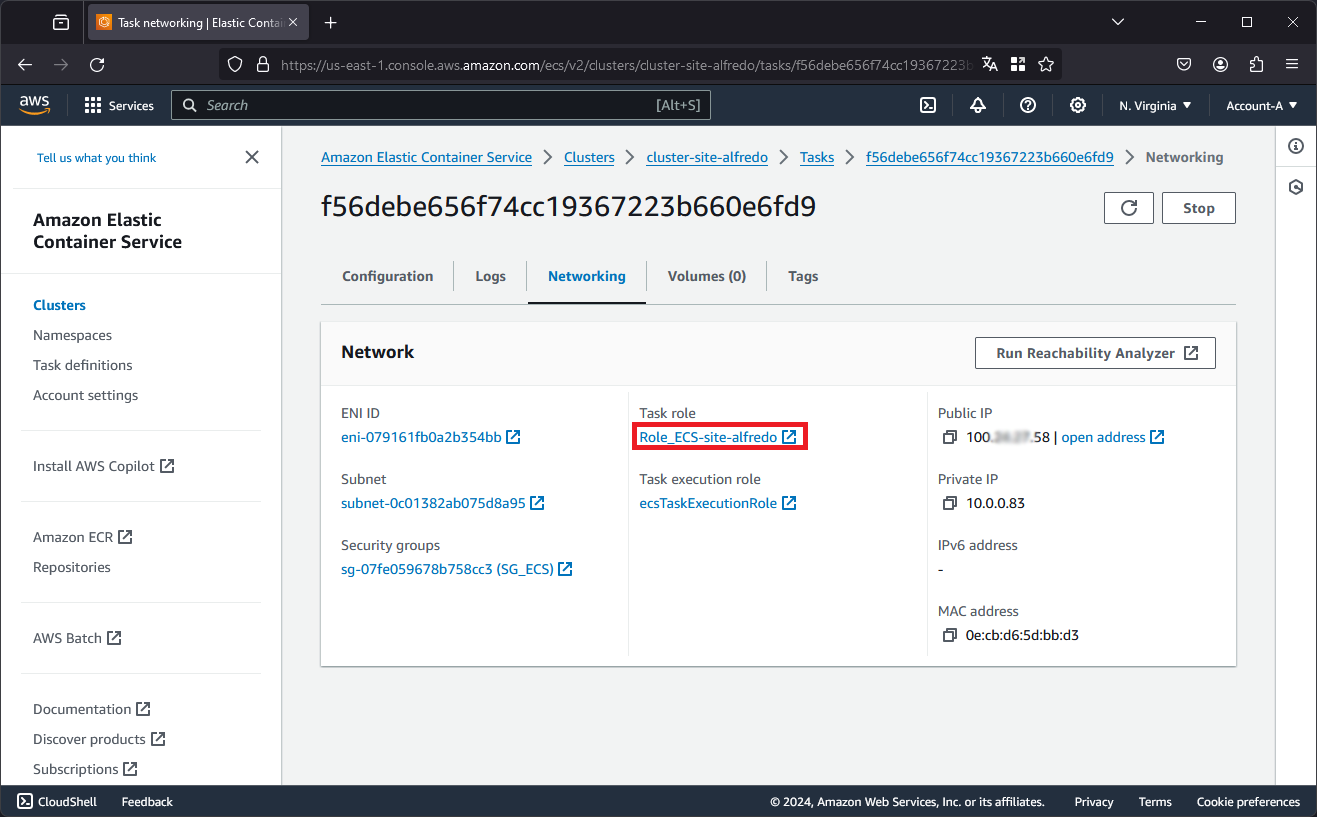This screenshot has width=1317, height=817.
Task: Open info panel icon on right sidebar
Action: tap(1296, 146)
